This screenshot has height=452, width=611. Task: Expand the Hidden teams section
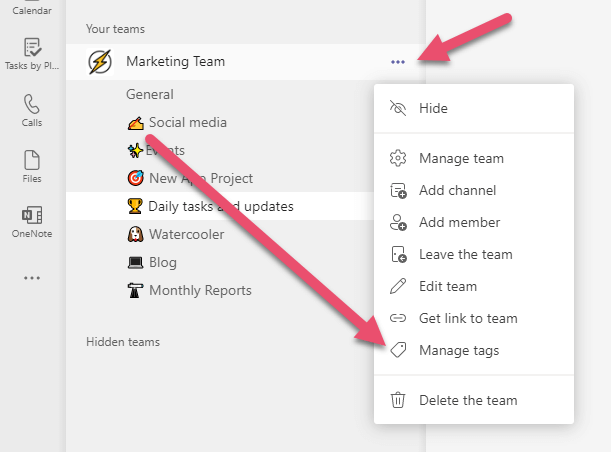pyautogui.click(x=123, y=341)
